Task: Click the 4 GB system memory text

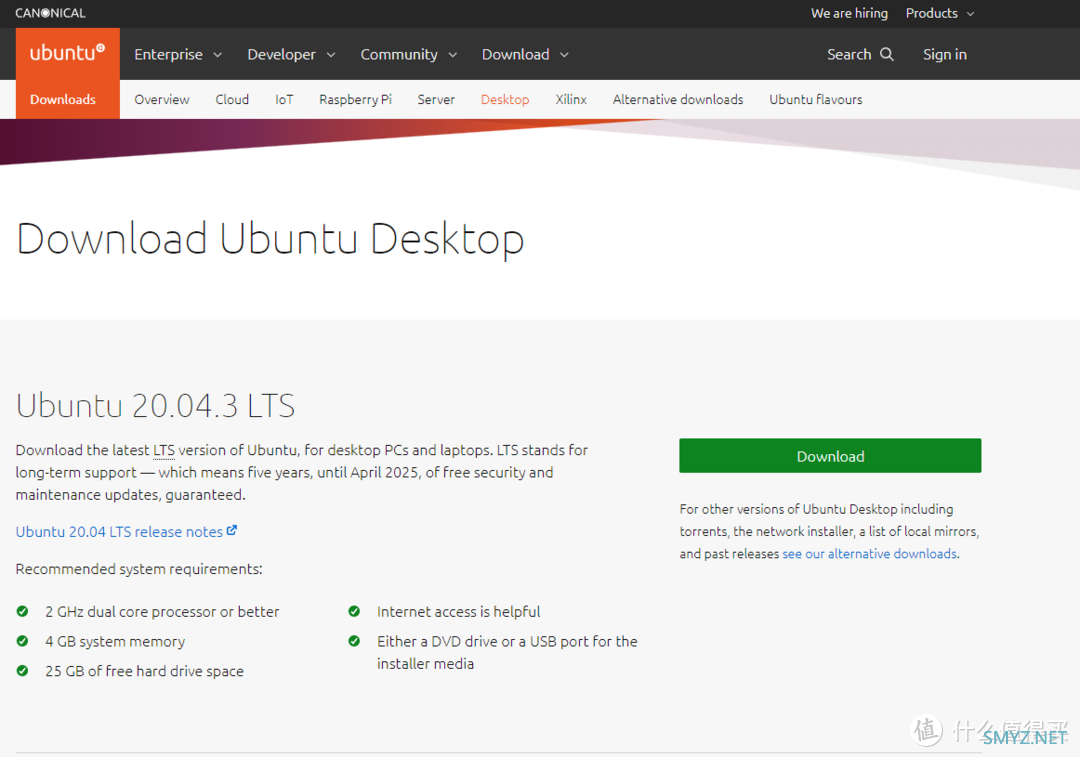Action: point(115,641)
